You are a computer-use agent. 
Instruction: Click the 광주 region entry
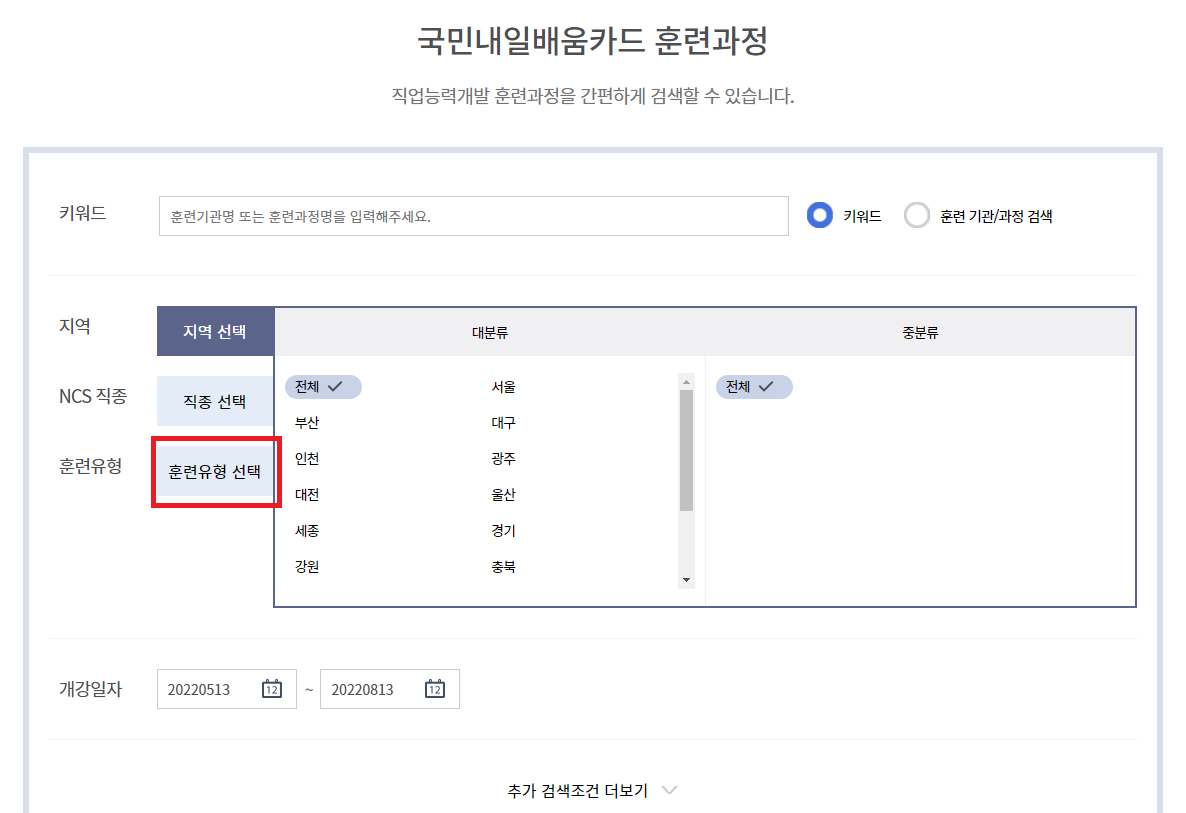(x=504, y=458)
